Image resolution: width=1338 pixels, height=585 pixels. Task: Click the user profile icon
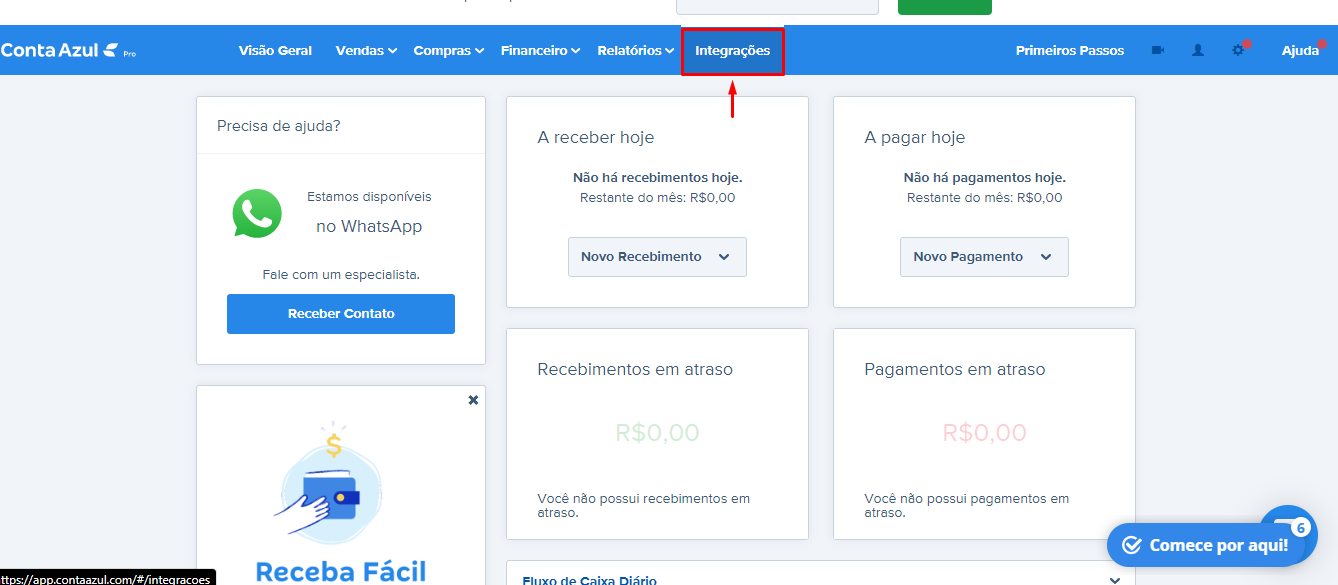pos(1197,49)
